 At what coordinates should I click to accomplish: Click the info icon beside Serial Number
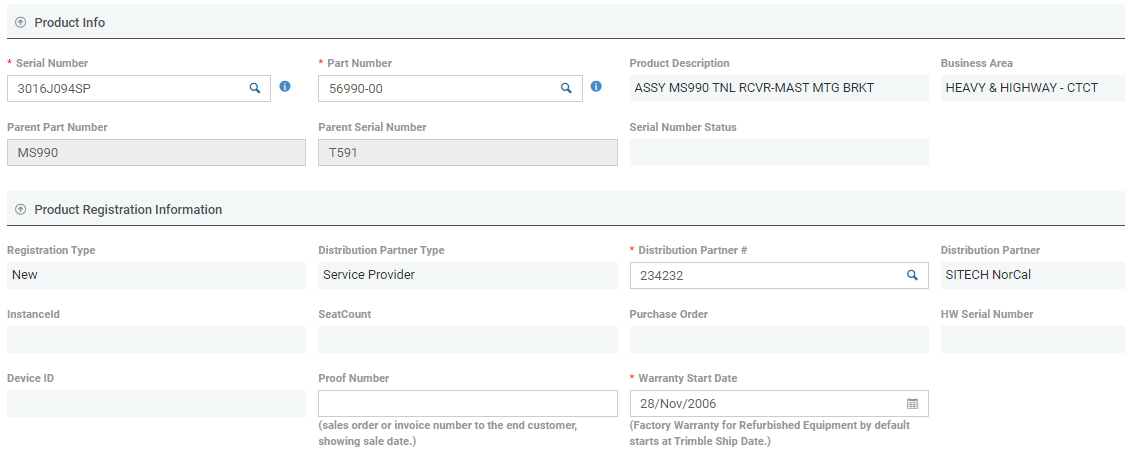285,87
